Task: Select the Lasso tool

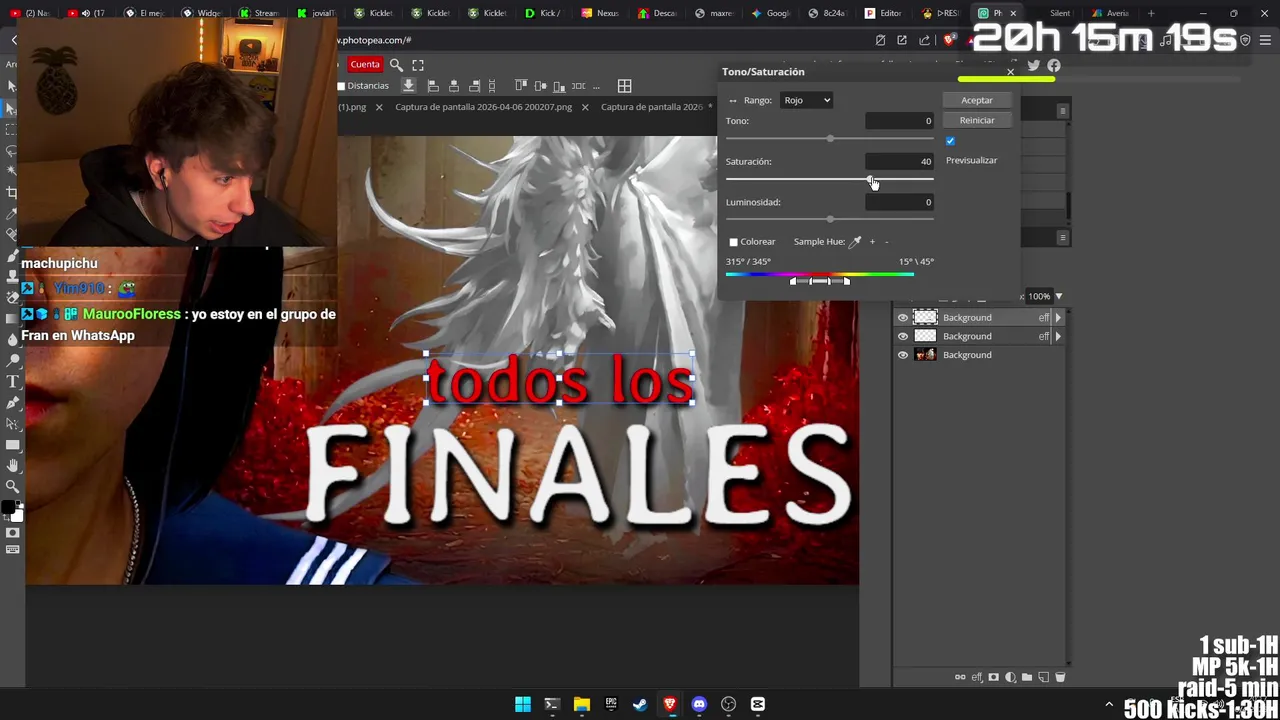Action: point(12,151)
